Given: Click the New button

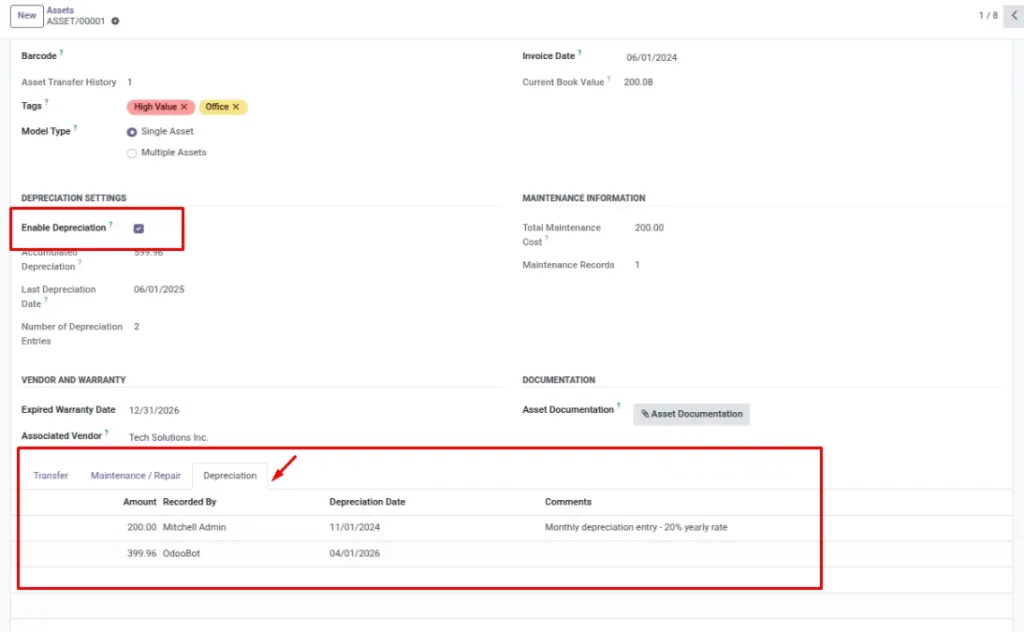Looking at the screenshot, I should click(x=27, y=16).
